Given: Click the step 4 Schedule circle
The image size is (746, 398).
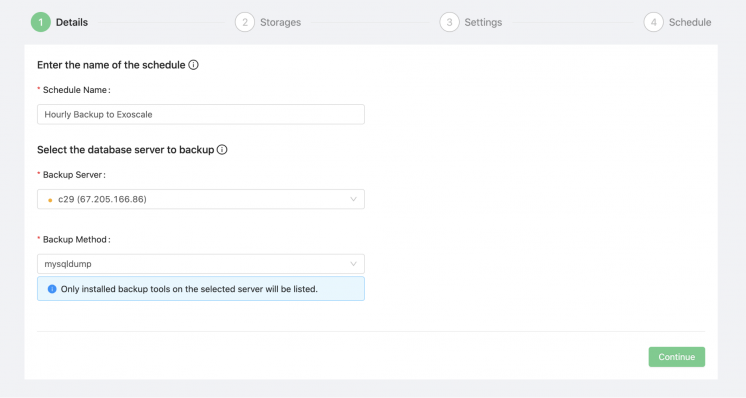Looking at the screenshot, I should coord(653,22).
